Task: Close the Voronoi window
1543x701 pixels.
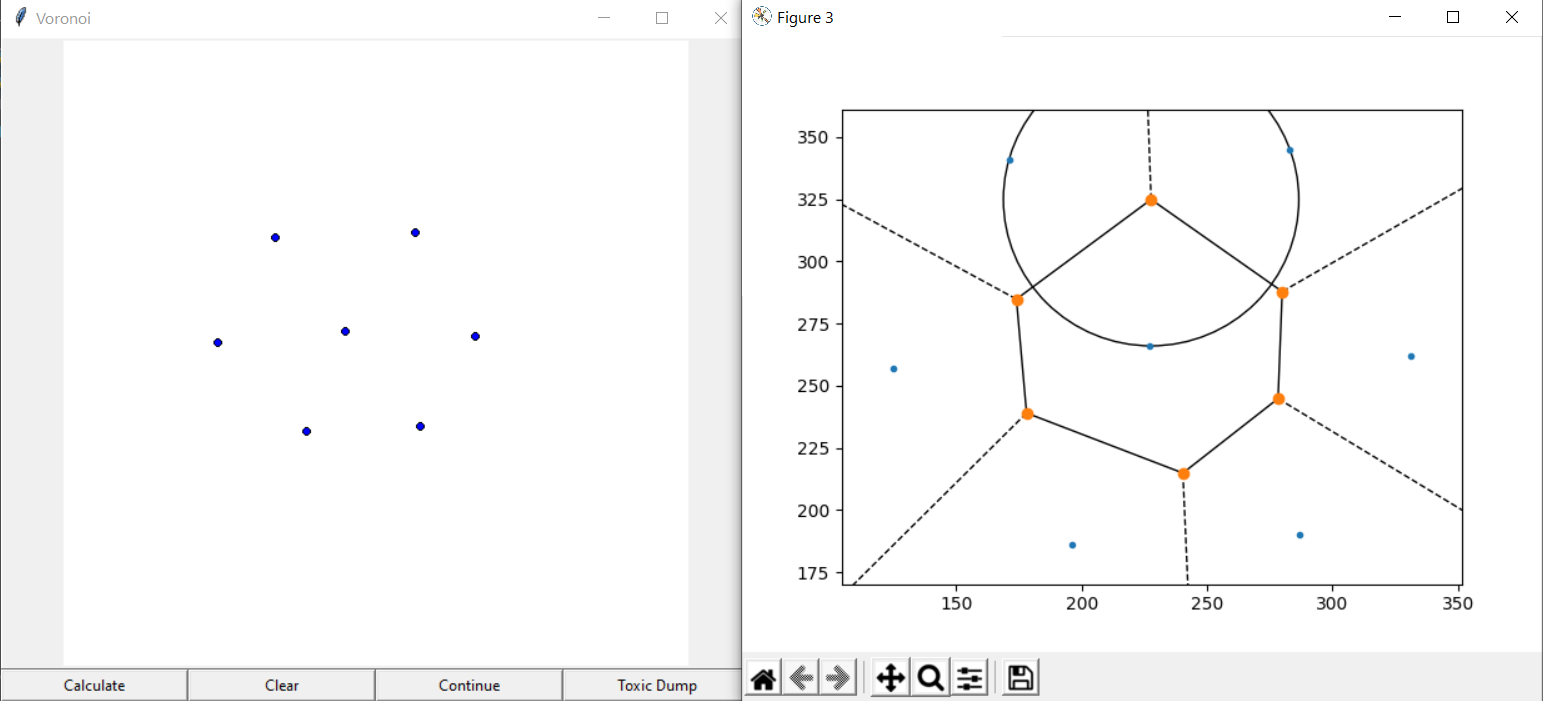Action: point(720,17)
